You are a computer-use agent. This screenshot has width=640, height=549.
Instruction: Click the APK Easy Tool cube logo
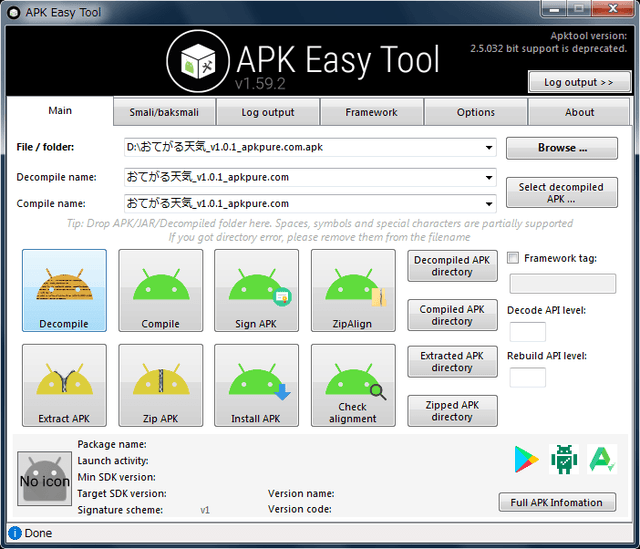coord(198,61)
